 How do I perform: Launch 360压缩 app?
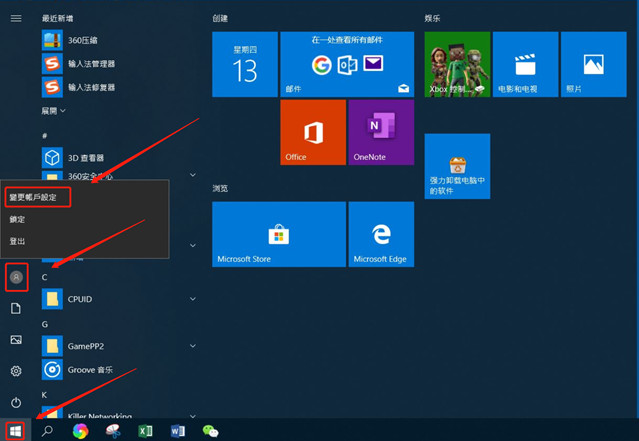[x=119, y=40]
